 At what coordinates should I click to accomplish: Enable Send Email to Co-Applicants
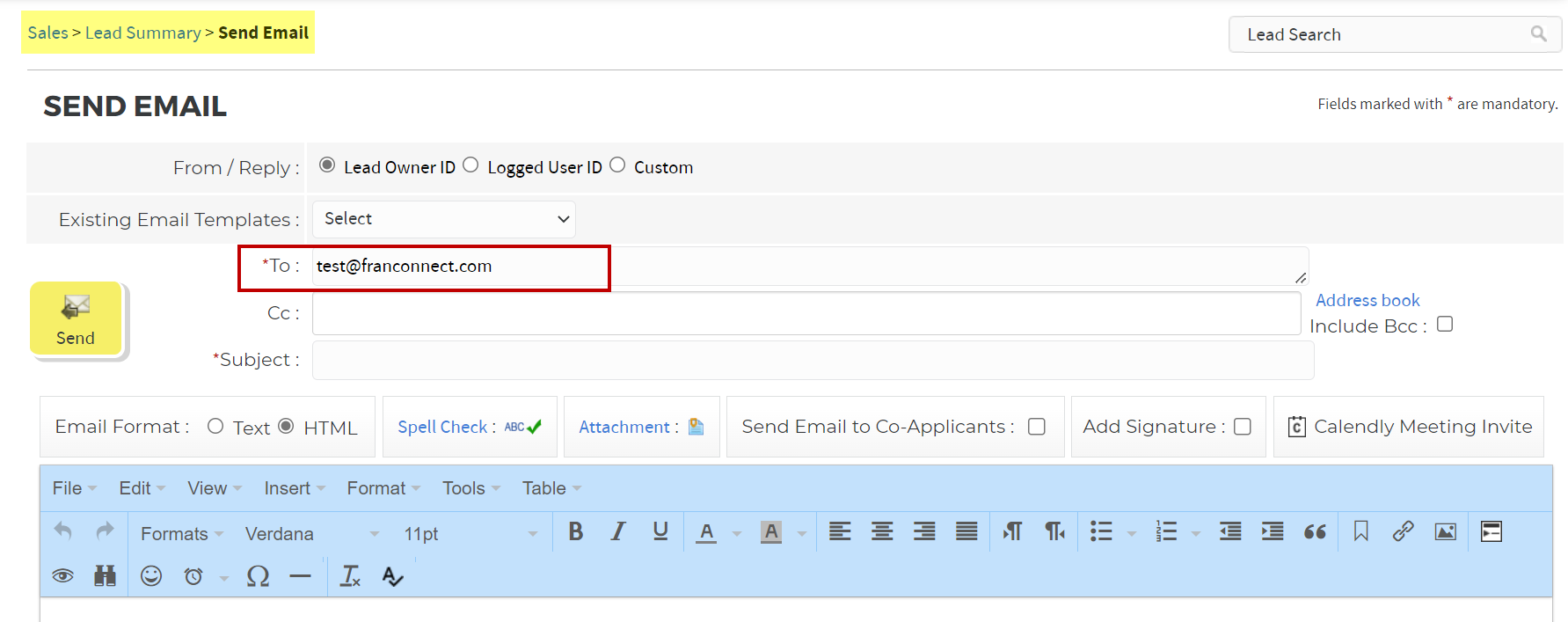[x=1037, y=427]
